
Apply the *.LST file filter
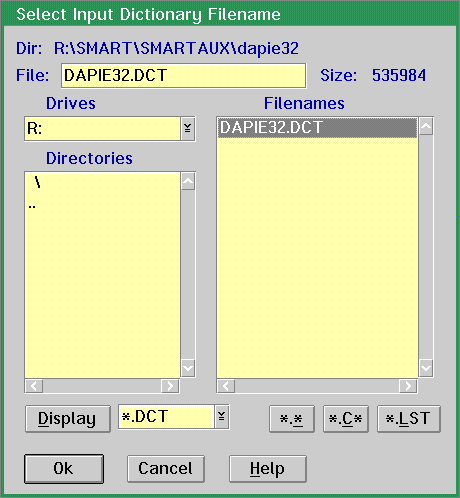point(409,419)
